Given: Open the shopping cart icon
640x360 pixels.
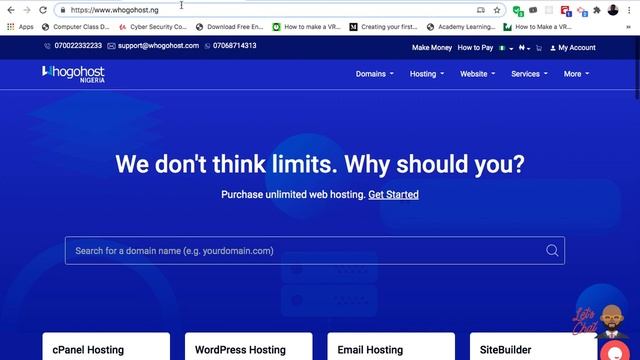Looking at the screenshot, I should tap(539, 48).
